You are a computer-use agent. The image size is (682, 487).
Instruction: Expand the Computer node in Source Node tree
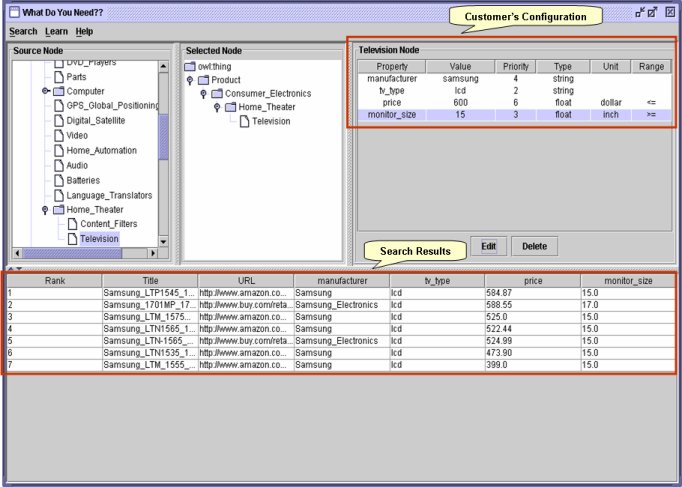(x=45, y=91)
